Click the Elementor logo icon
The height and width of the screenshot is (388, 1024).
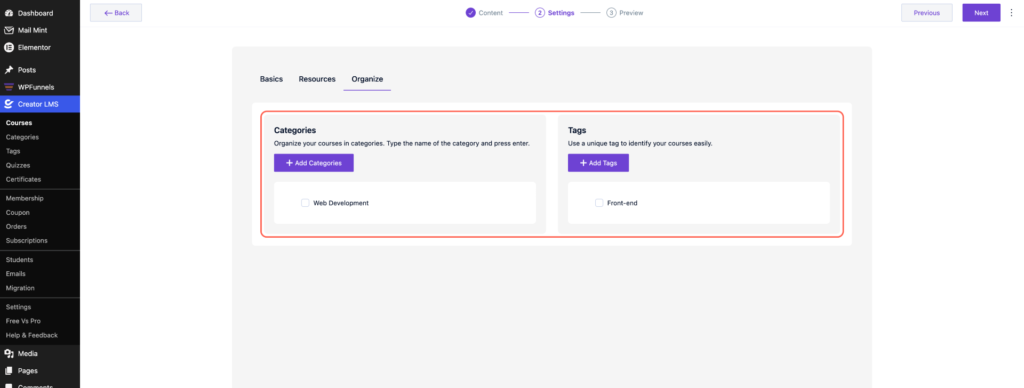[9, 47]
